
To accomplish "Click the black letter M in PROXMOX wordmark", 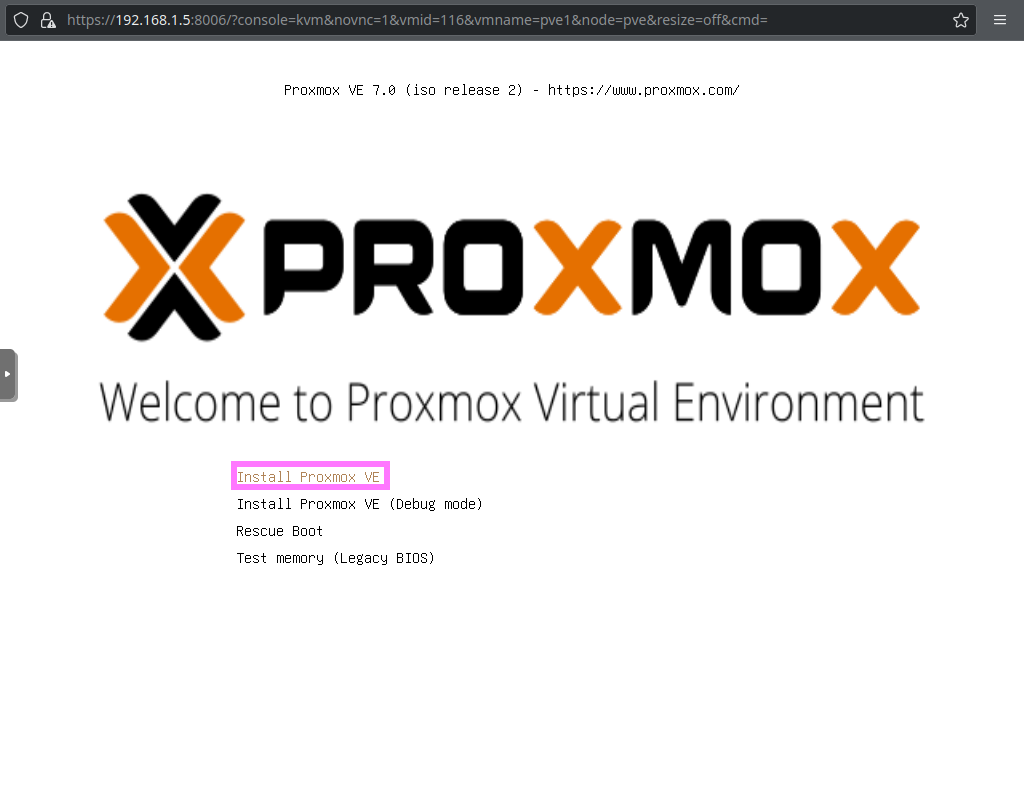I will coord(682,267).
